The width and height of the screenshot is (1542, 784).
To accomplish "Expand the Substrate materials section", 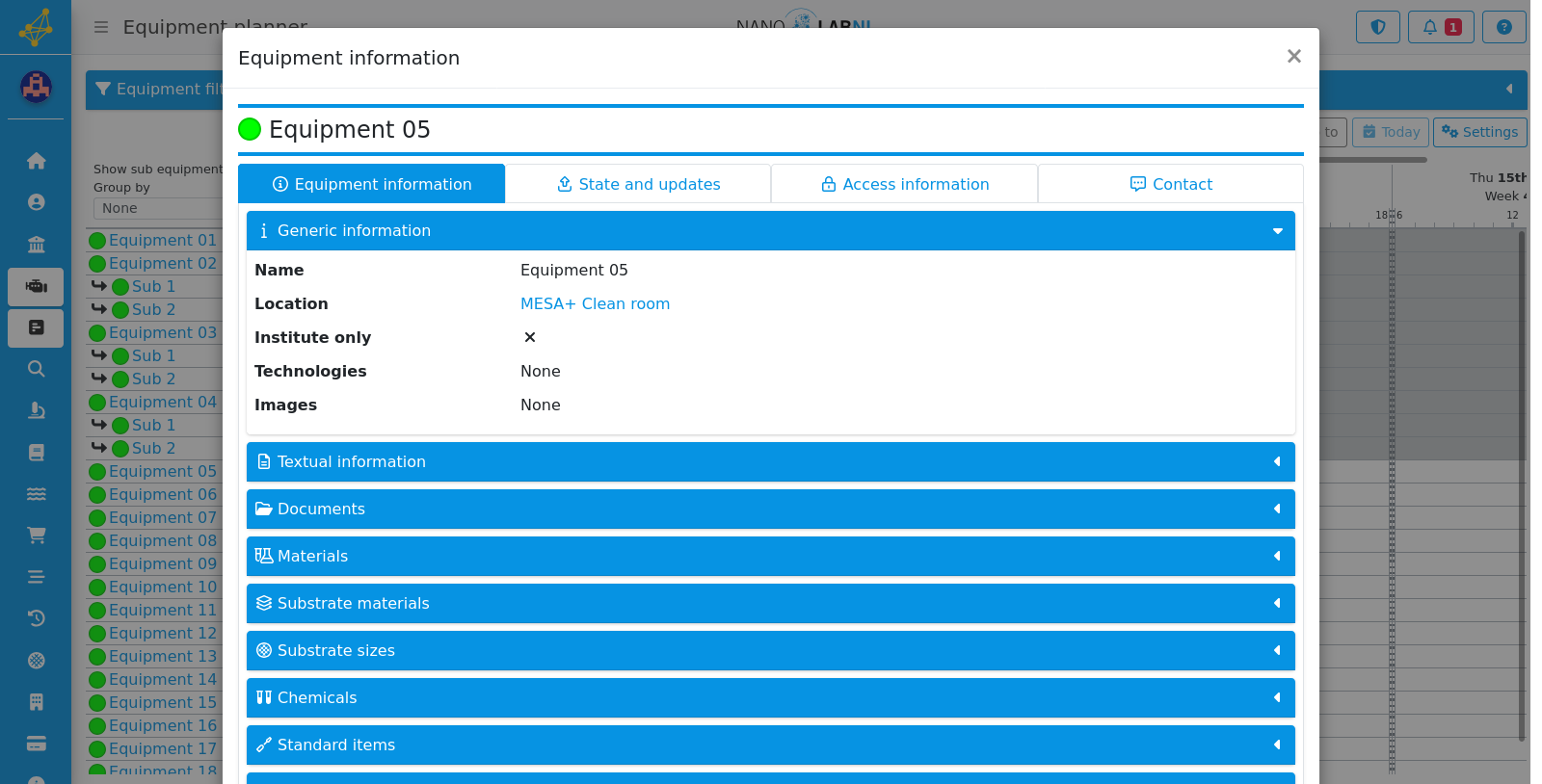I will coord(771,604).
